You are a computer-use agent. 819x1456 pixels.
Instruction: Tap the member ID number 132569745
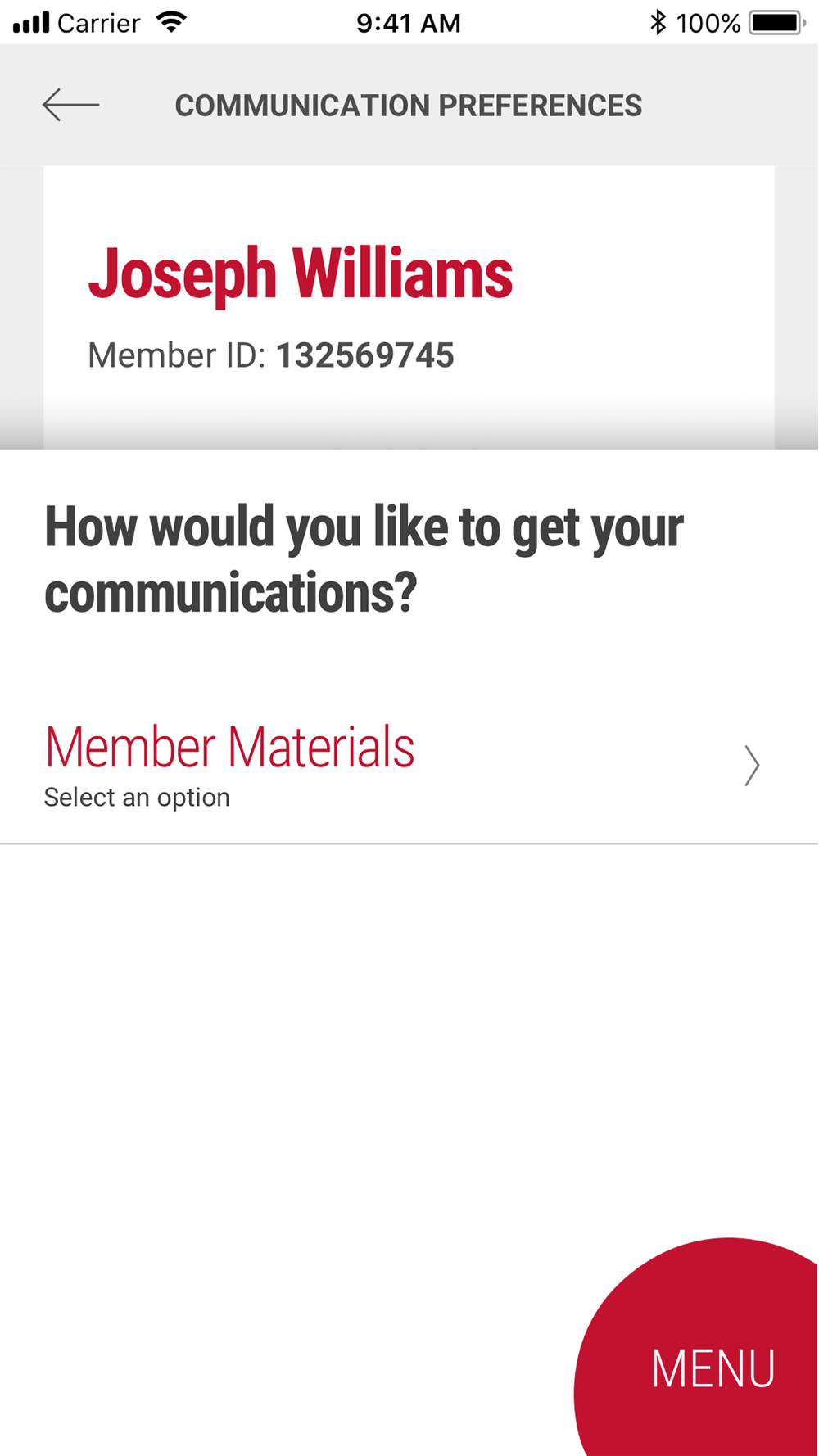coord(364,355)
